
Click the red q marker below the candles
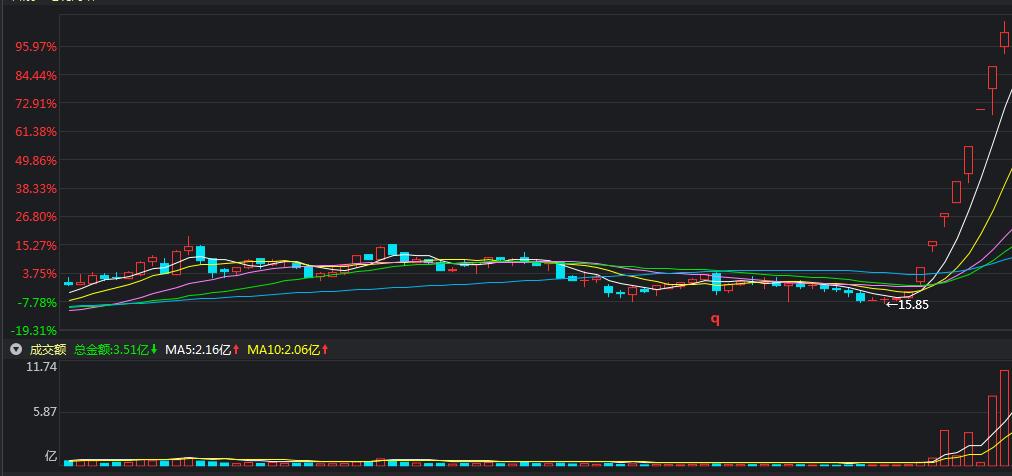coord(715,320)
